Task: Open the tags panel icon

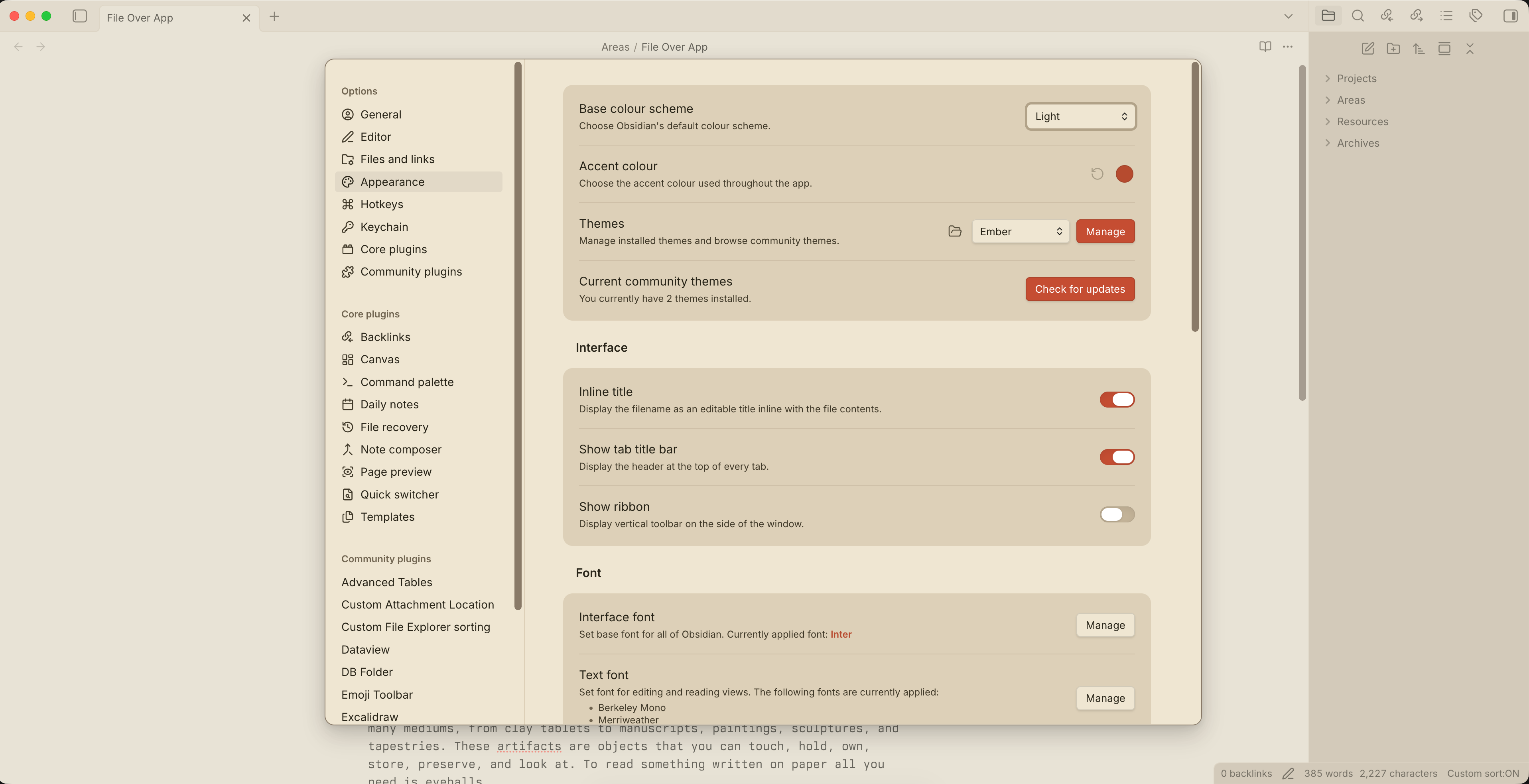Action: point(1476,16)
